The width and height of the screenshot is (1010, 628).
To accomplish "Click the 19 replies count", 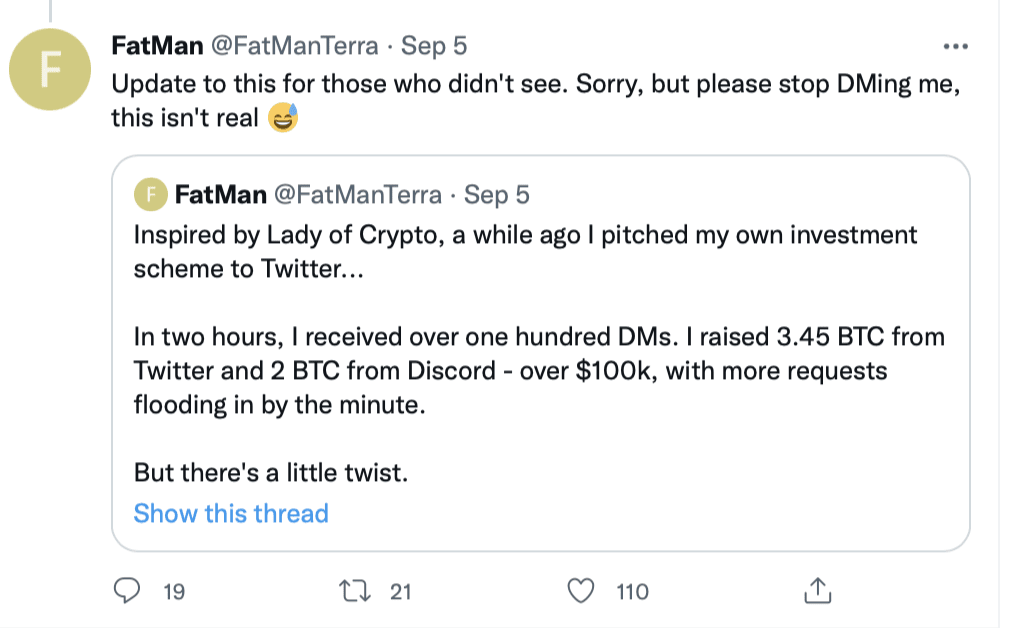I will 174,592.
